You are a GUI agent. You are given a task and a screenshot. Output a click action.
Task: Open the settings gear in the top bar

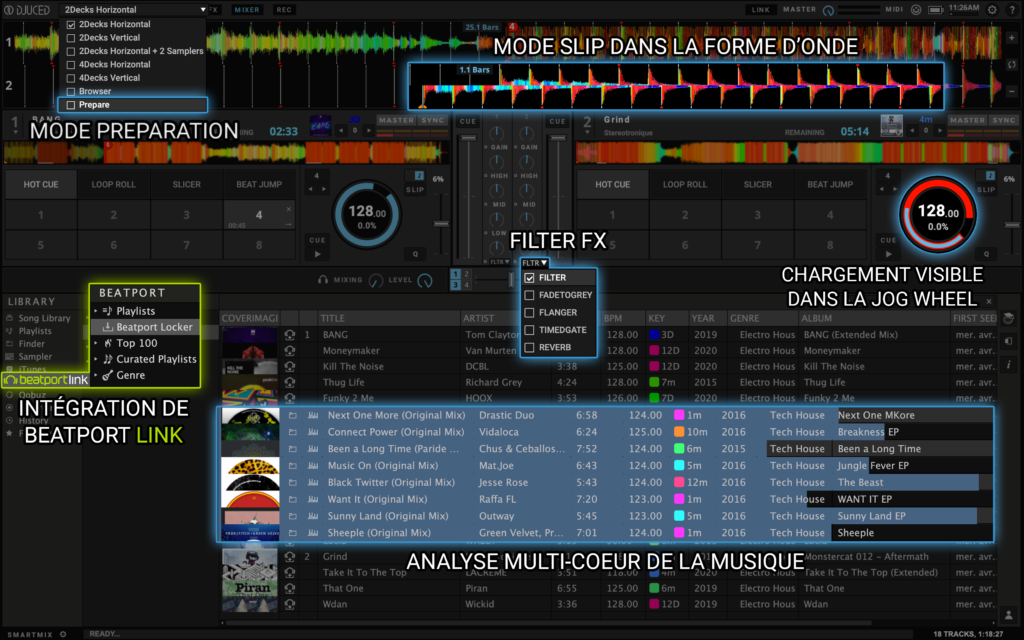992,9
